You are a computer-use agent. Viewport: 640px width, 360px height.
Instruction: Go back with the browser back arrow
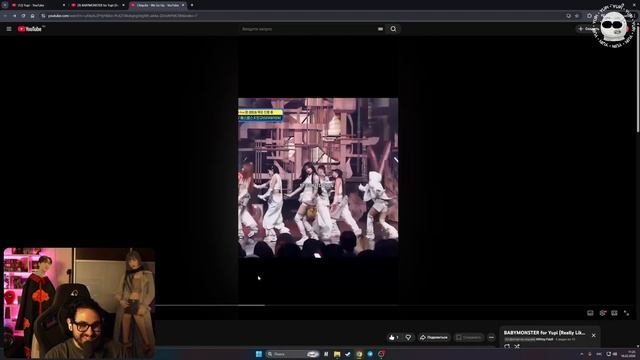click(5, 16)
